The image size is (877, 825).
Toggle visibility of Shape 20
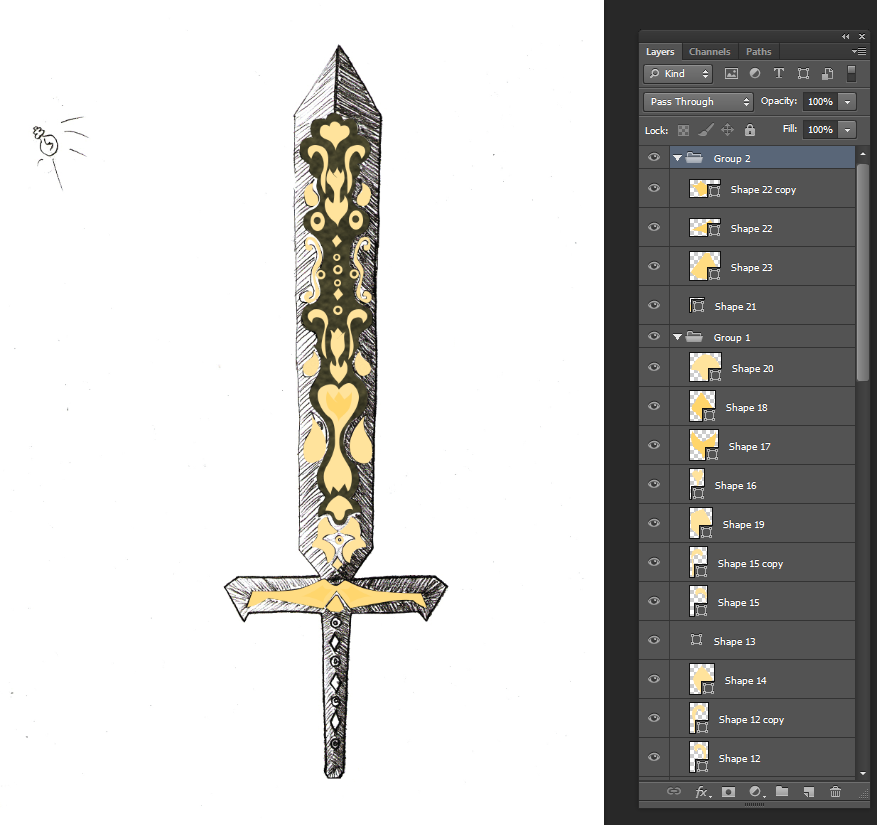pyautogui.click(x=654, y=367)
